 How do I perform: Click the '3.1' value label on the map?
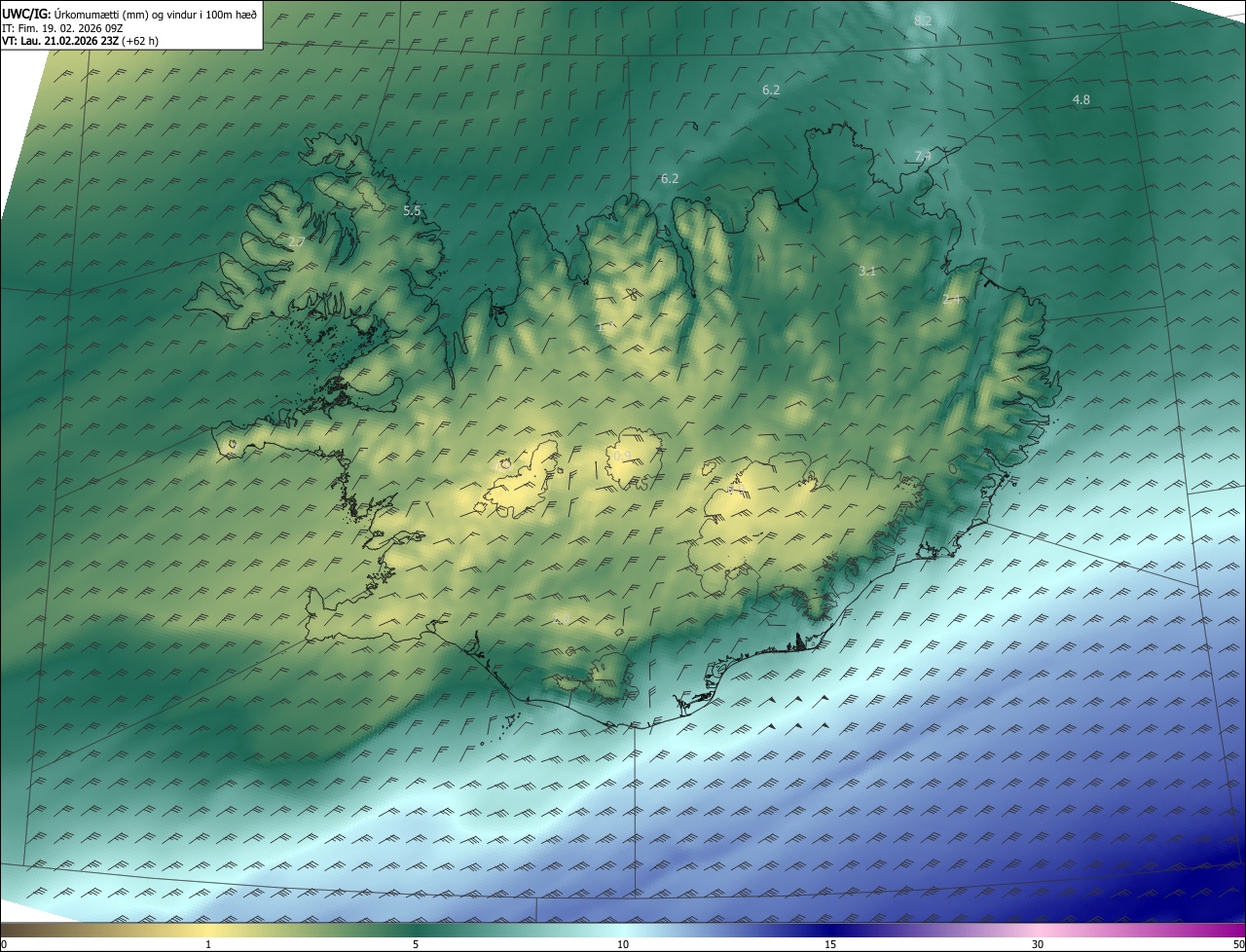867,272
